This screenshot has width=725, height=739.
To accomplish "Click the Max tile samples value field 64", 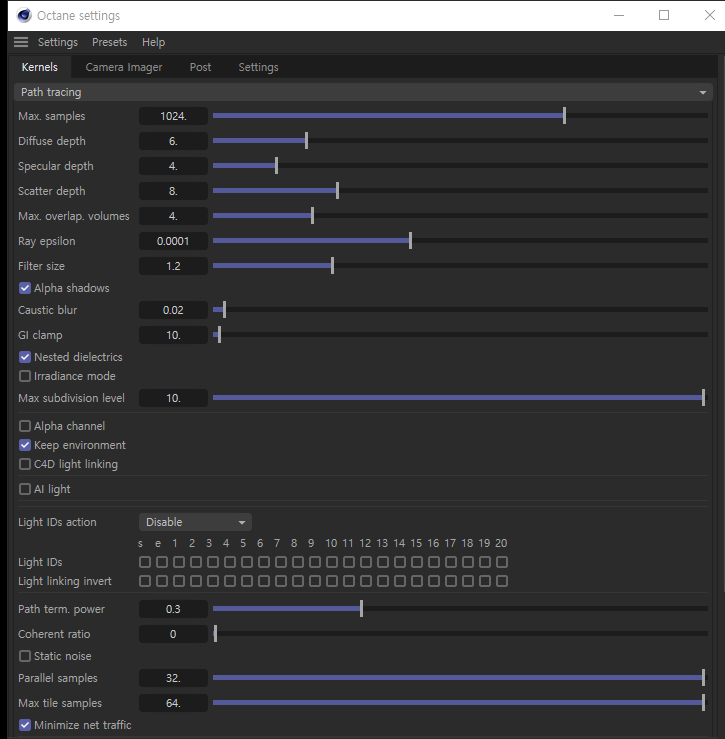I will [x=173, y=703].
